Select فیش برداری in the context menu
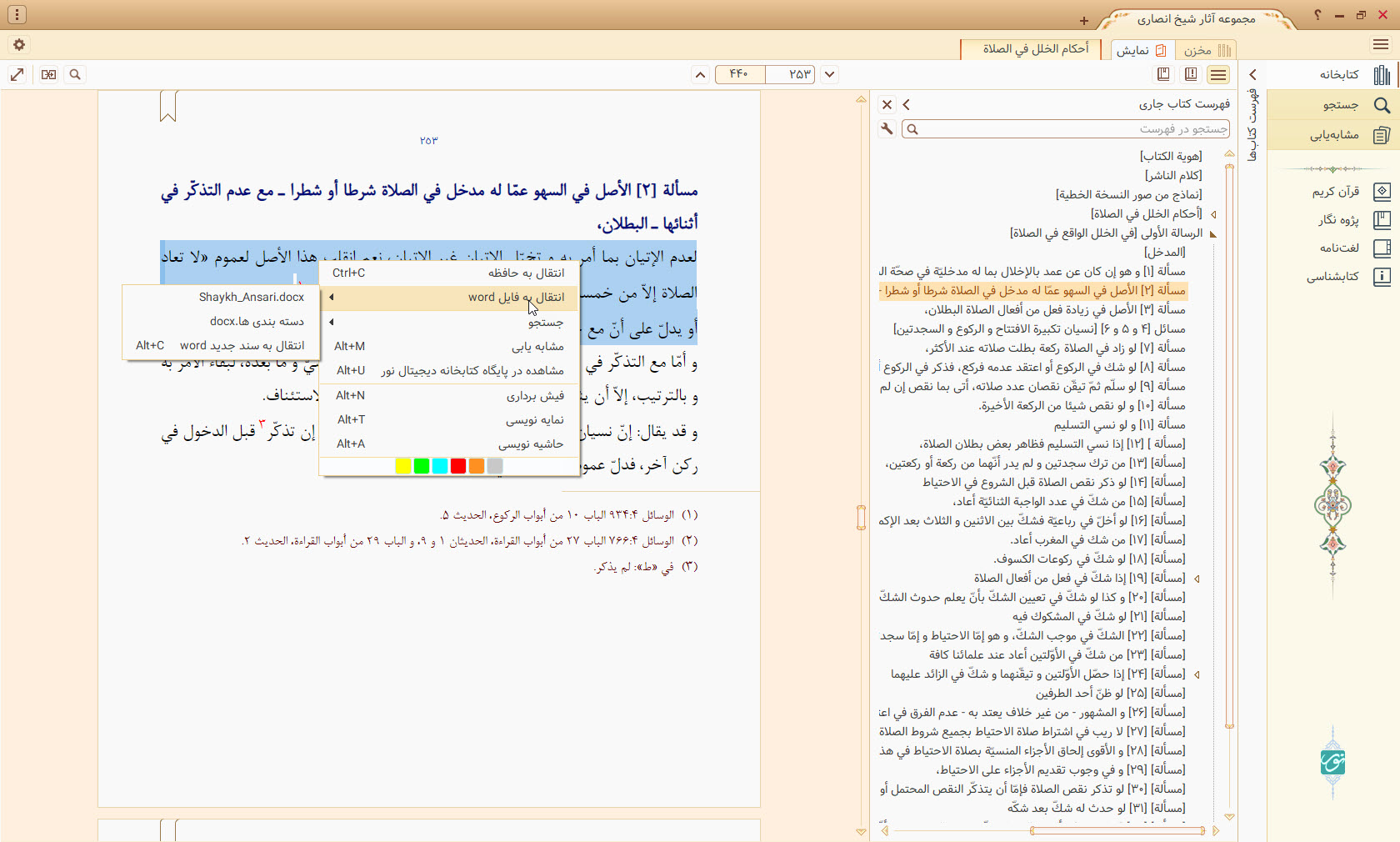The image size is (1400, 842). [x=448, y=395]
